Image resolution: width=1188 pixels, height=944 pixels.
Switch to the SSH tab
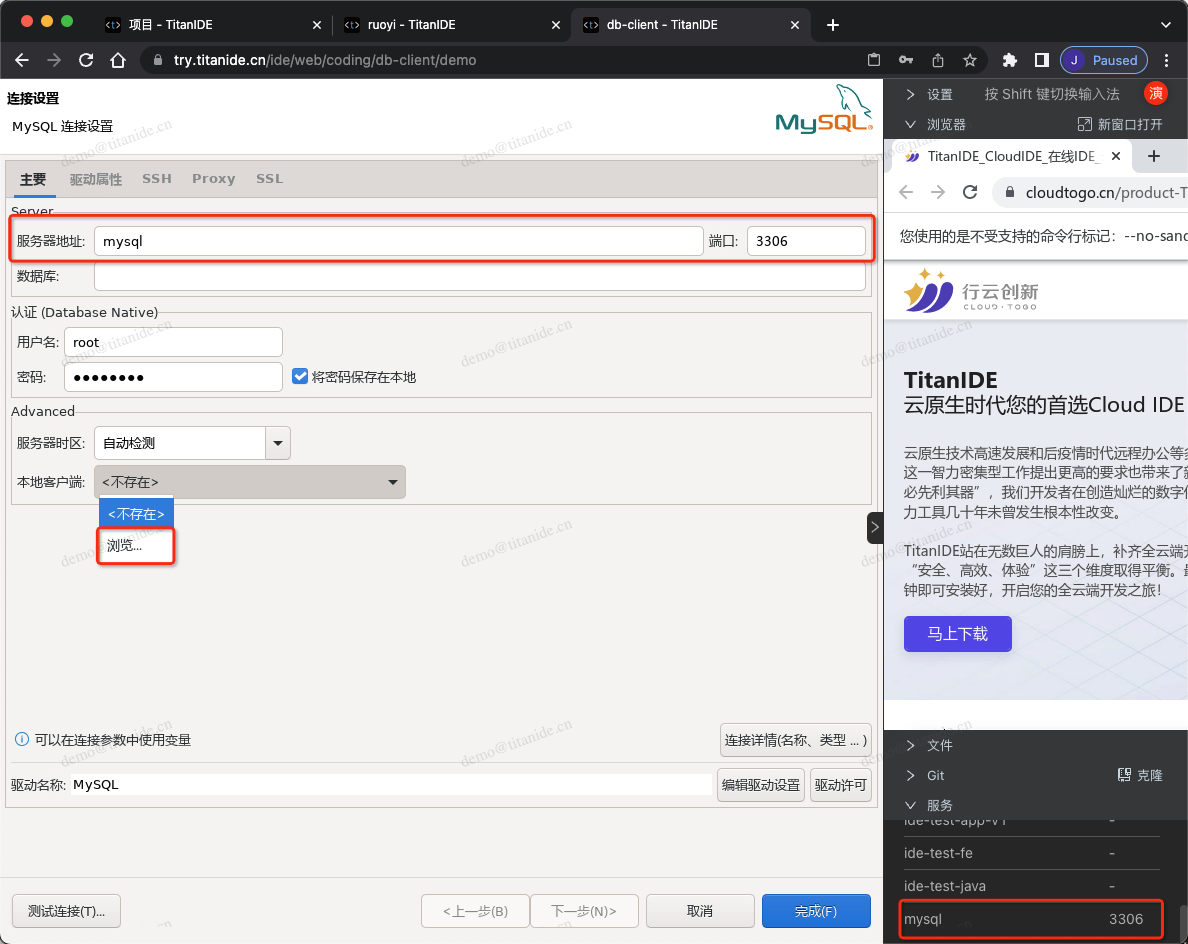click(157, 179)
